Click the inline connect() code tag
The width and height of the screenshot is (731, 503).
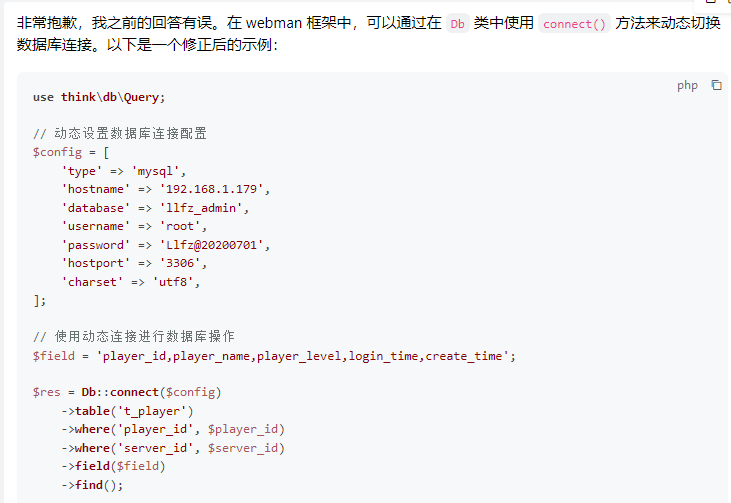(x=574, y=24)
